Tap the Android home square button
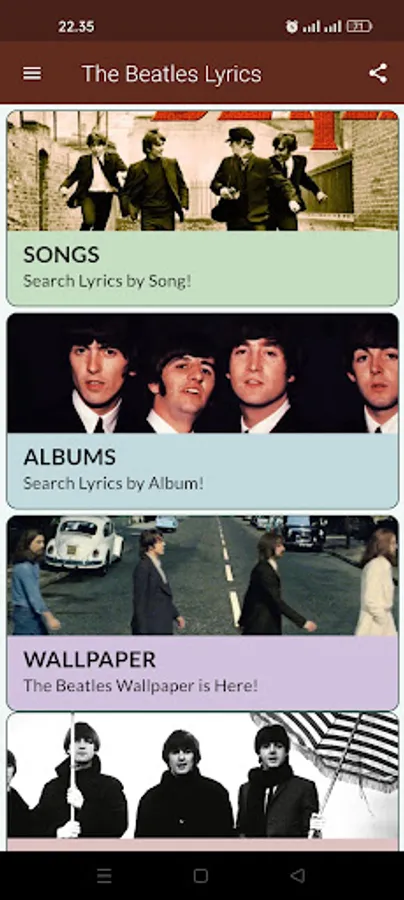Screen dimensions: 404x900 tap(201, 875)
